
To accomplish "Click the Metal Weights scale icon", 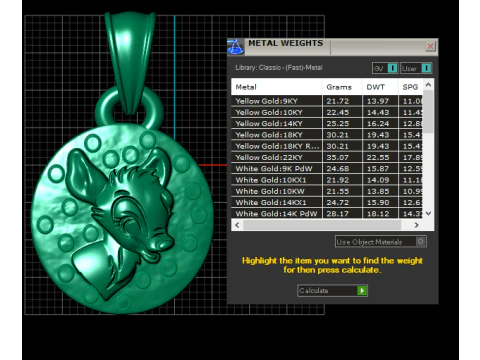I will pos(236,47).
